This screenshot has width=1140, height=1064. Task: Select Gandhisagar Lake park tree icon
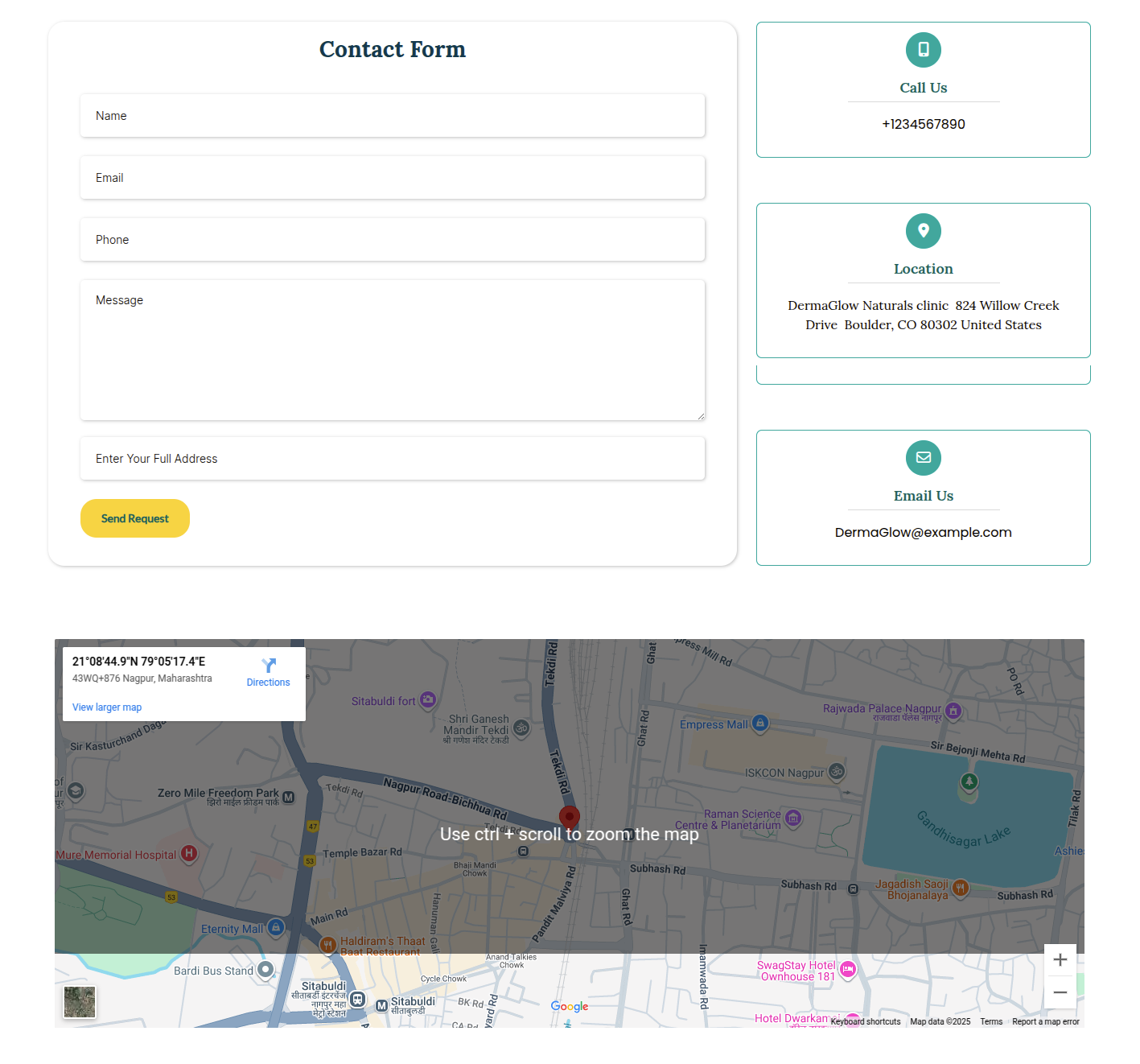(x=969, y=781)
